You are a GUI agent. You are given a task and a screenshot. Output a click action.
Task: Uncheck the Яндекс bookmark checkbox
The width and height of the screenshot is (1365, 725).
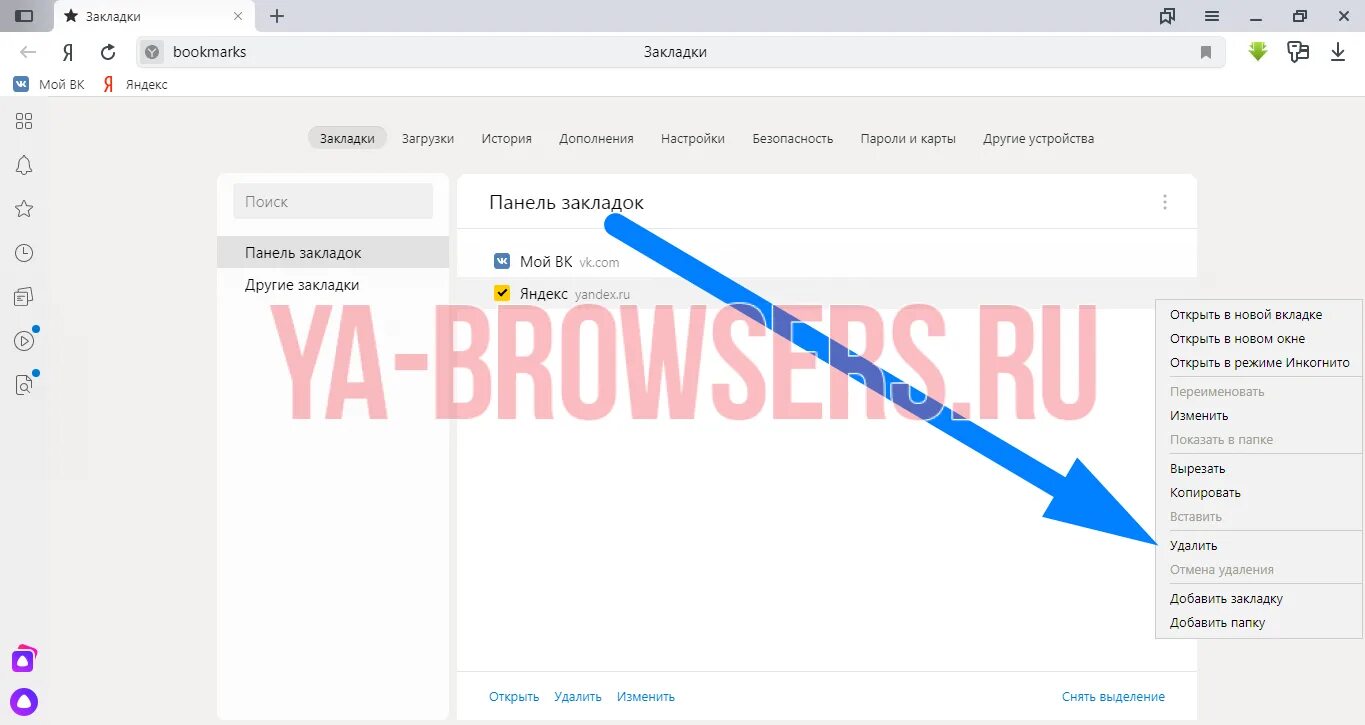click(502, 293)
